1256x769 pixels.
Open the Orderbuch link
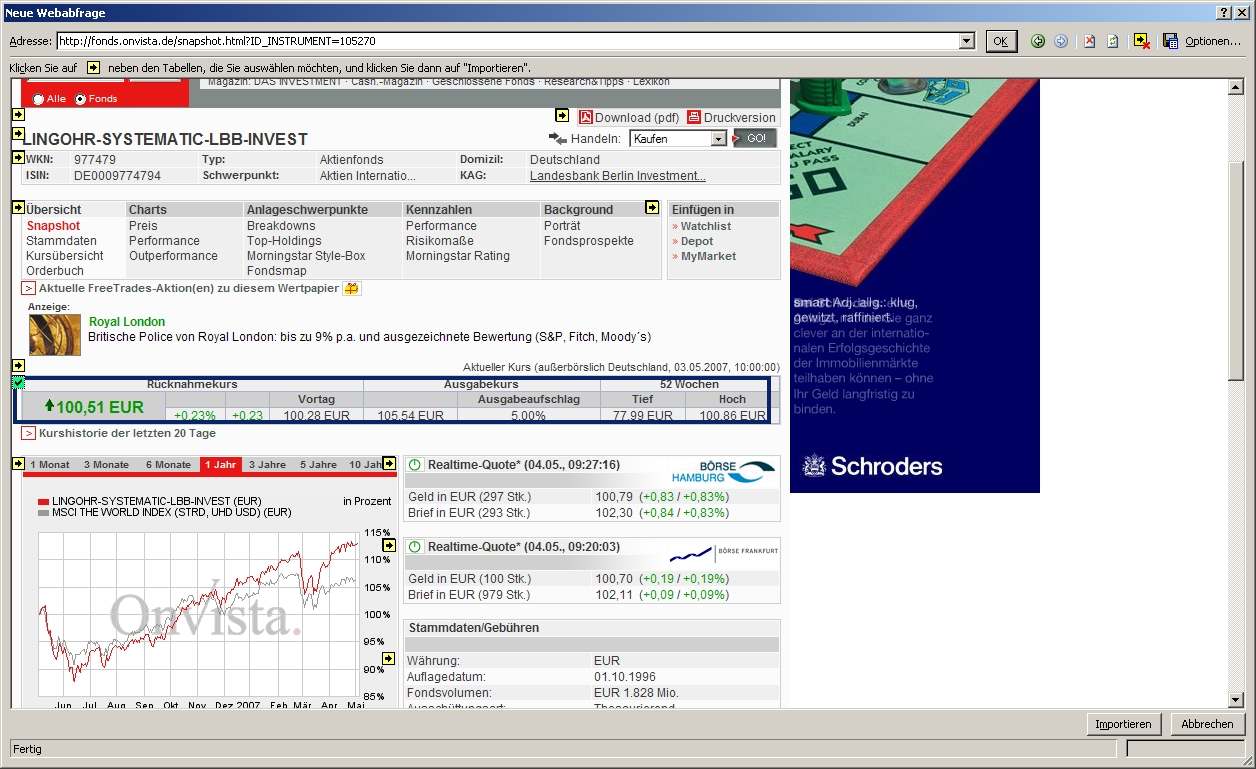pos(55,271)
